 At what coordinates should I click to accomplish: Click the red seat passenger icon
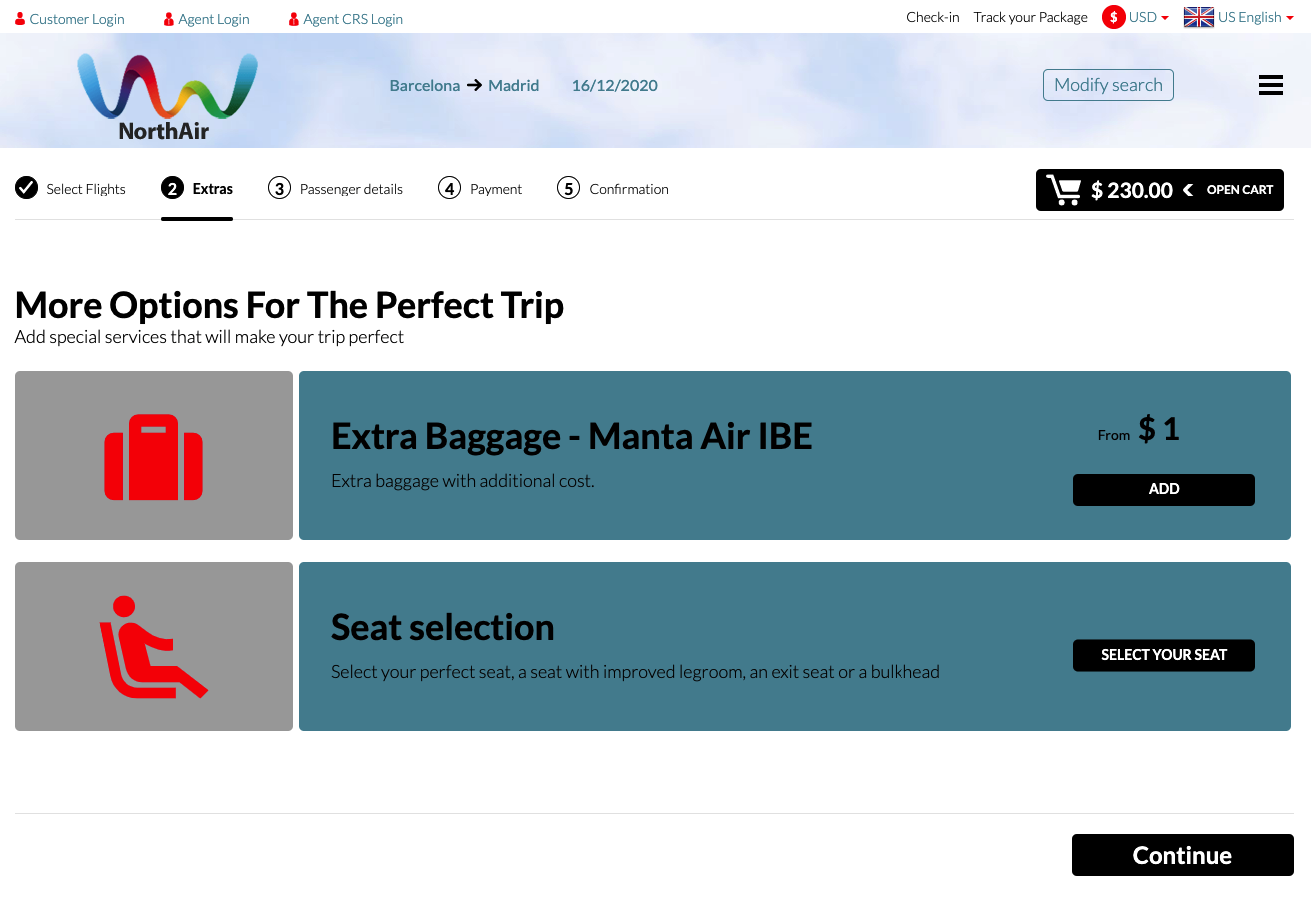(x=153, y=646)
